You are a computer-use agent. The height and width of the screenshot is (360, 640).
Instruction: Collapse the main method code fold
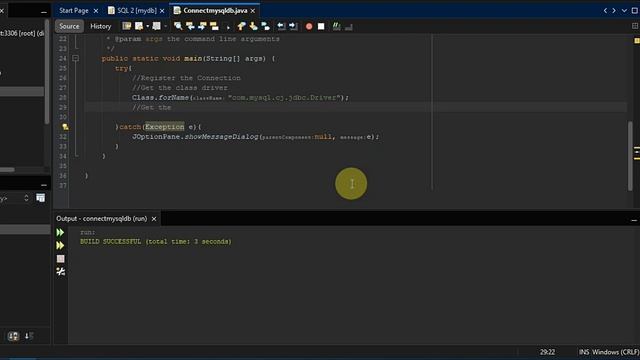coord(76,58)
